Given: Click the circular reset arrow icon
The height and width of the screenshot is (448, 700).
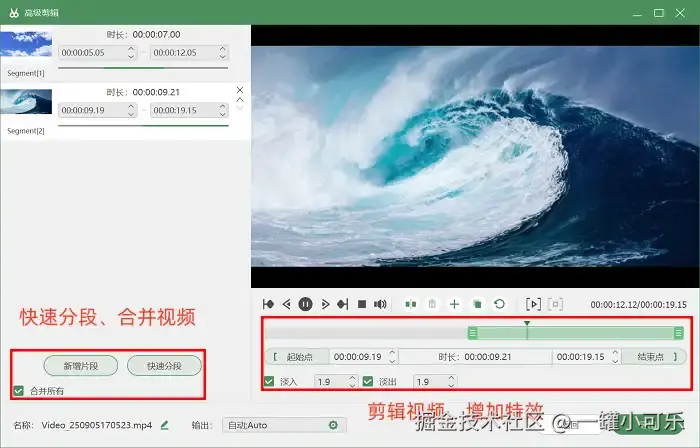Looking at the screenshot, I should (500, 304).
